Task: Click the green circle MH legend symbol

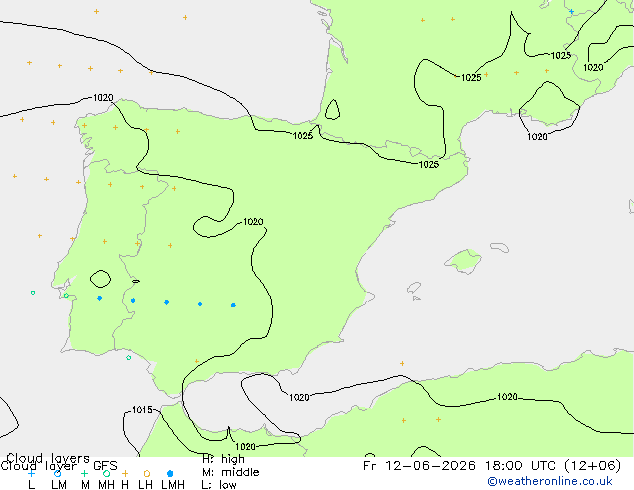Action: (x=106, y=473)
